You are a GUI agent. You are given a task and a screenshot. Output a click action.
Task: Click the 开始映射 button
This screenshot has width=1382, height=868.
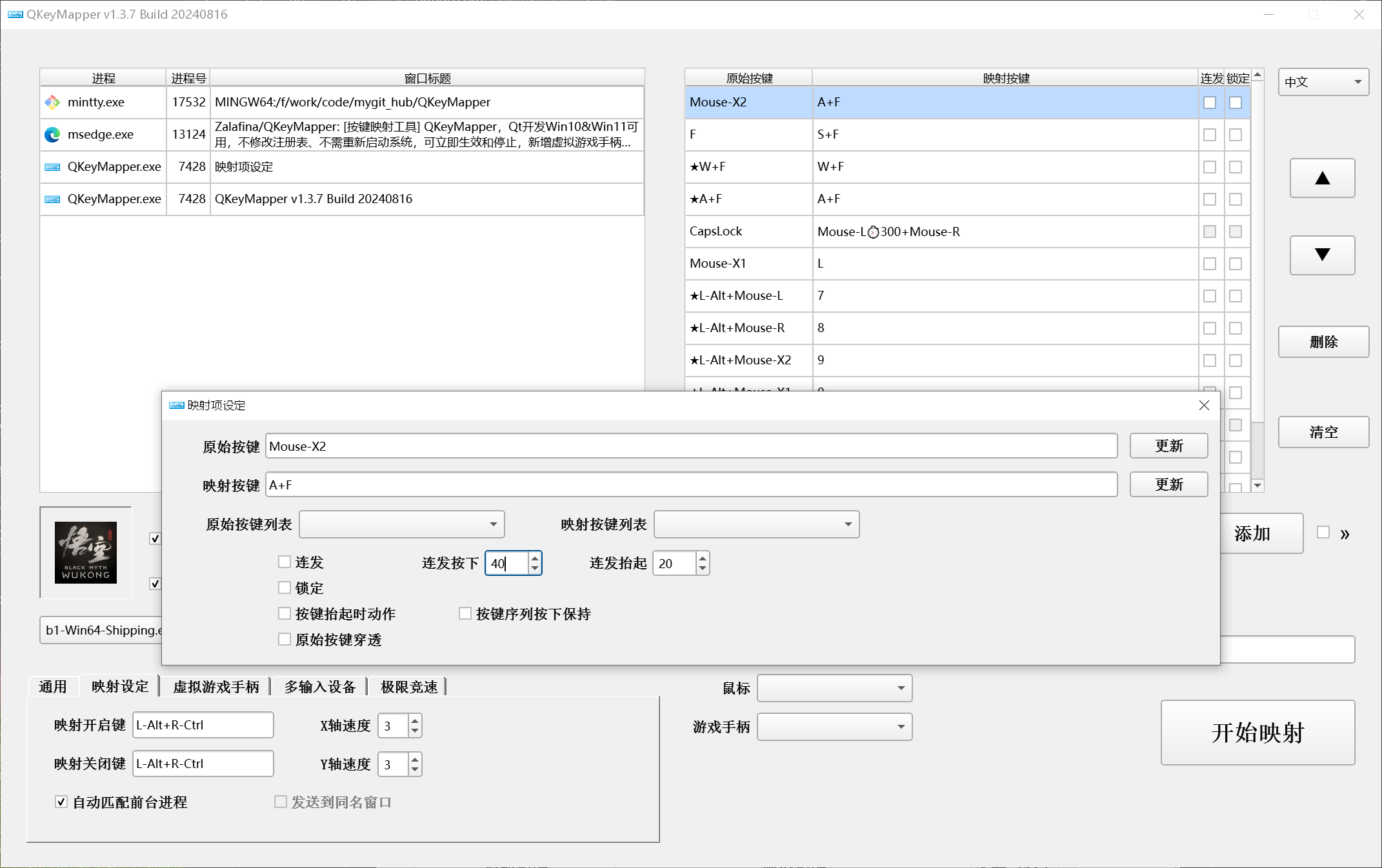point(1257,733)
